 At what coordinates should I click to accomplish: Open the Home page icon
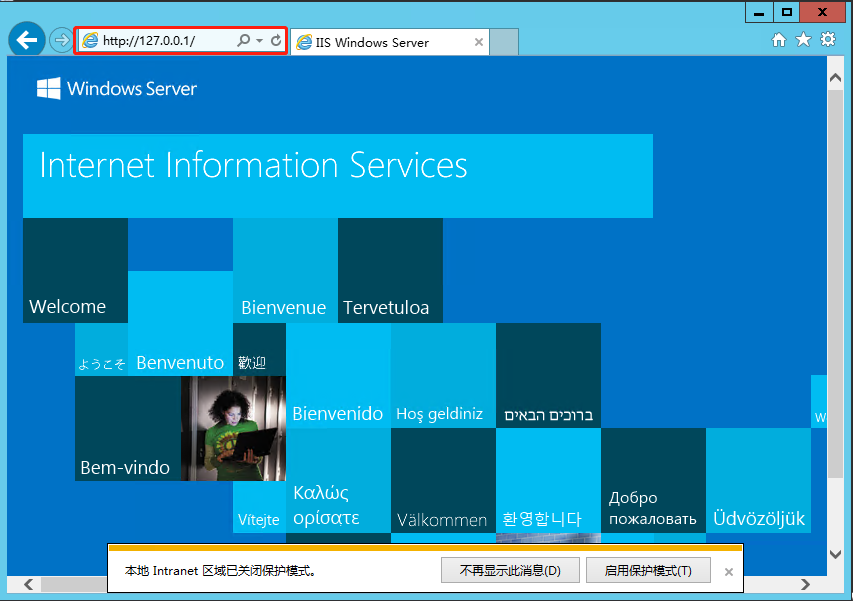[x=779, y=40]
